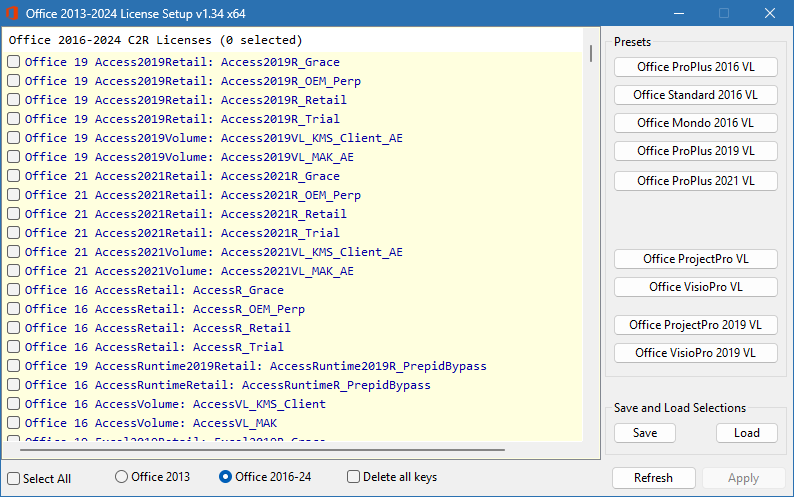Viewport: 794px width, 497px height.
Task: Toggle the Select All checkbox
Action: (x=14, y=478)
